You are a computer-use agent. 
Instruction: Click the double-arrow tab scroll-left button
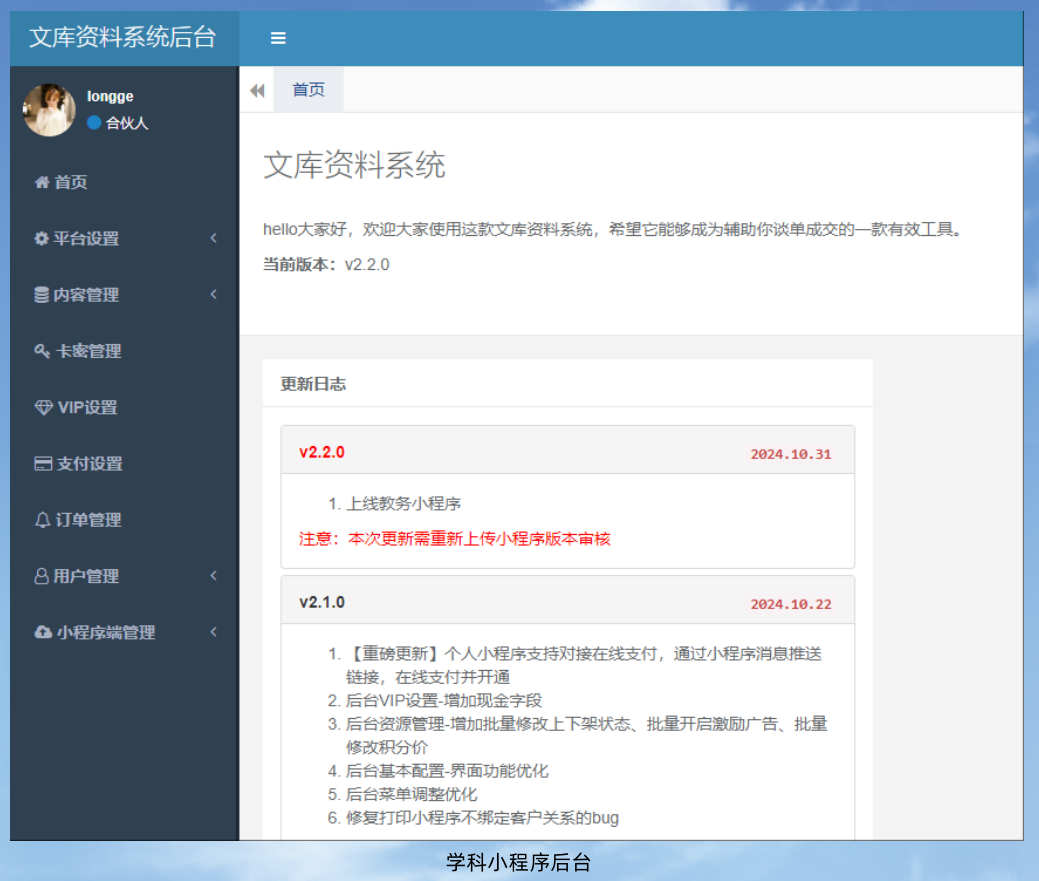[257, 91]
